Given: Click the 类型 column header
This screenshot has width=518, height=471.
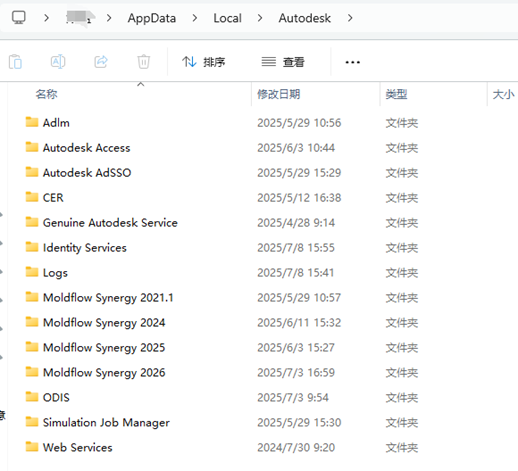Looking at the screenshot, I should (396, 94).
